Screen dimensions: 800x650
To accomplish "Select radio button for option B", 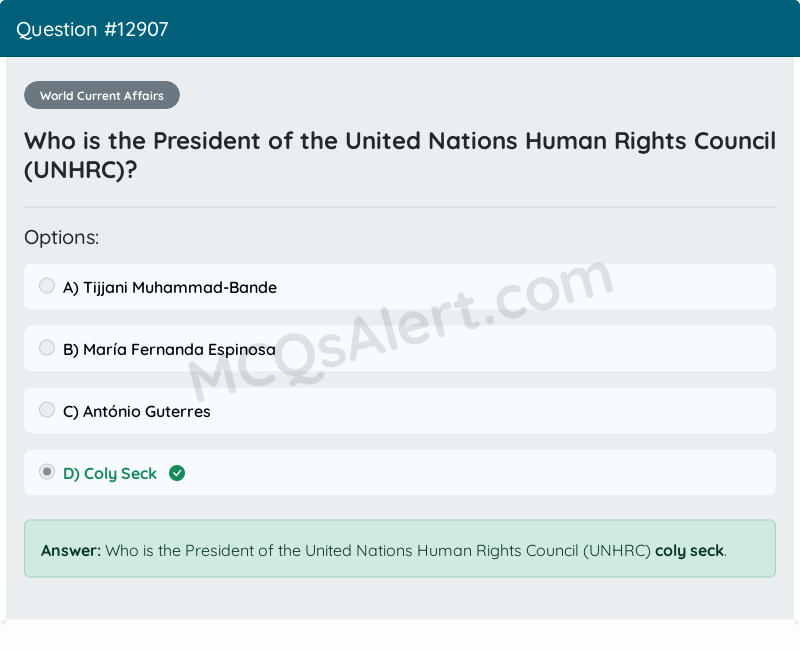I will 46,347.
